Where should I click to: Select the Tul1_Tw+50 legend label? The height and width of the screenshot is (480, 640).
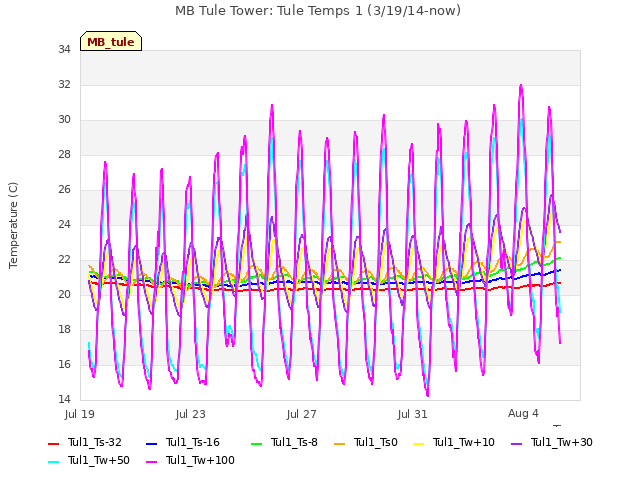[x=99, y=460]
